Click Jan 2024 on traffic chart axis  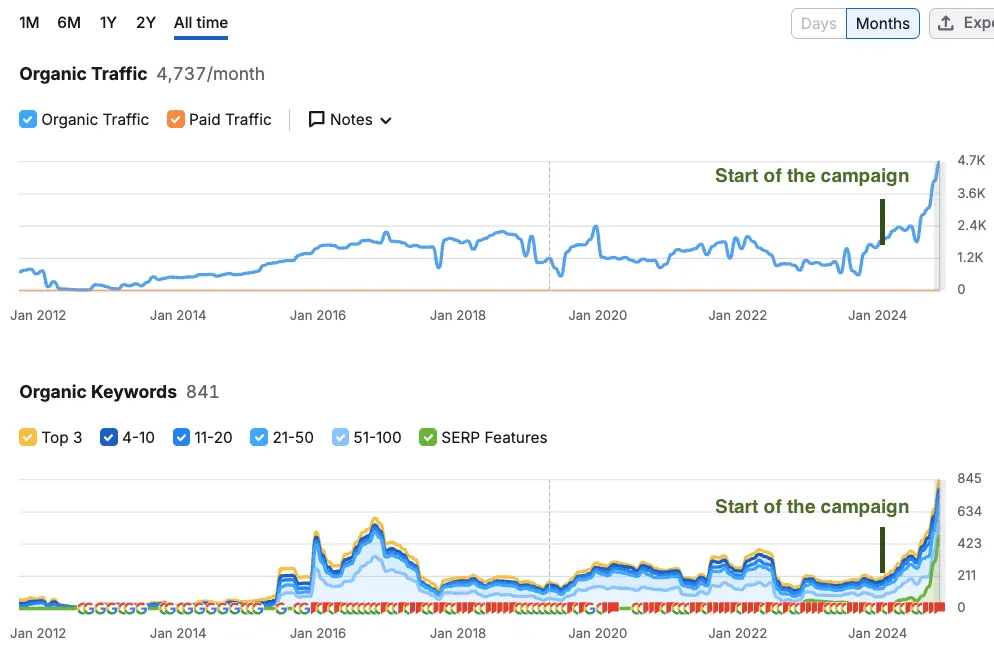[877, 315]
